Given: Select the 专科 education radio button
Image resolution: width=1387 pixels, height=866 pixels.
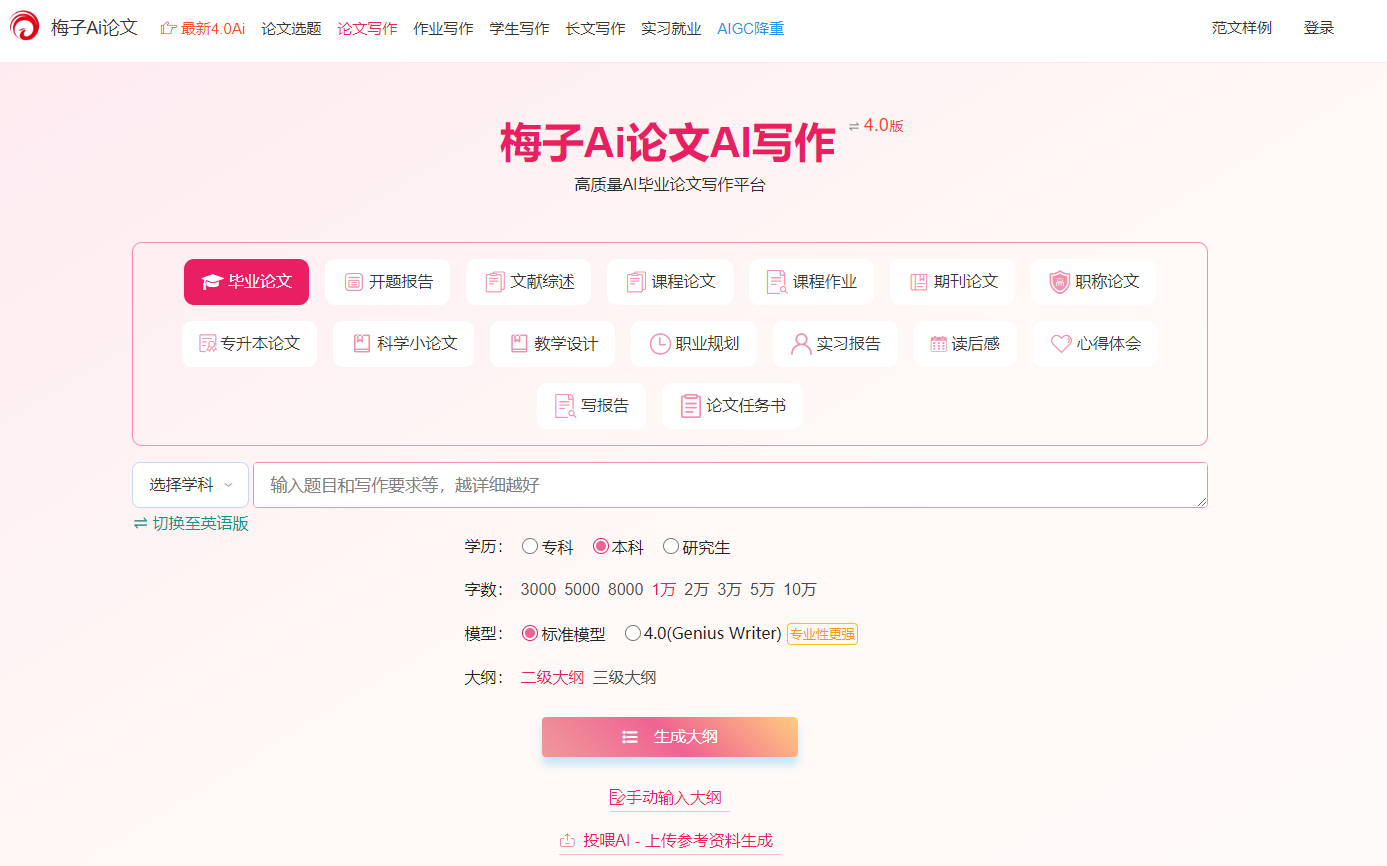Looking at the screenshot, I should pyautogui.click(x=530, y=546).
